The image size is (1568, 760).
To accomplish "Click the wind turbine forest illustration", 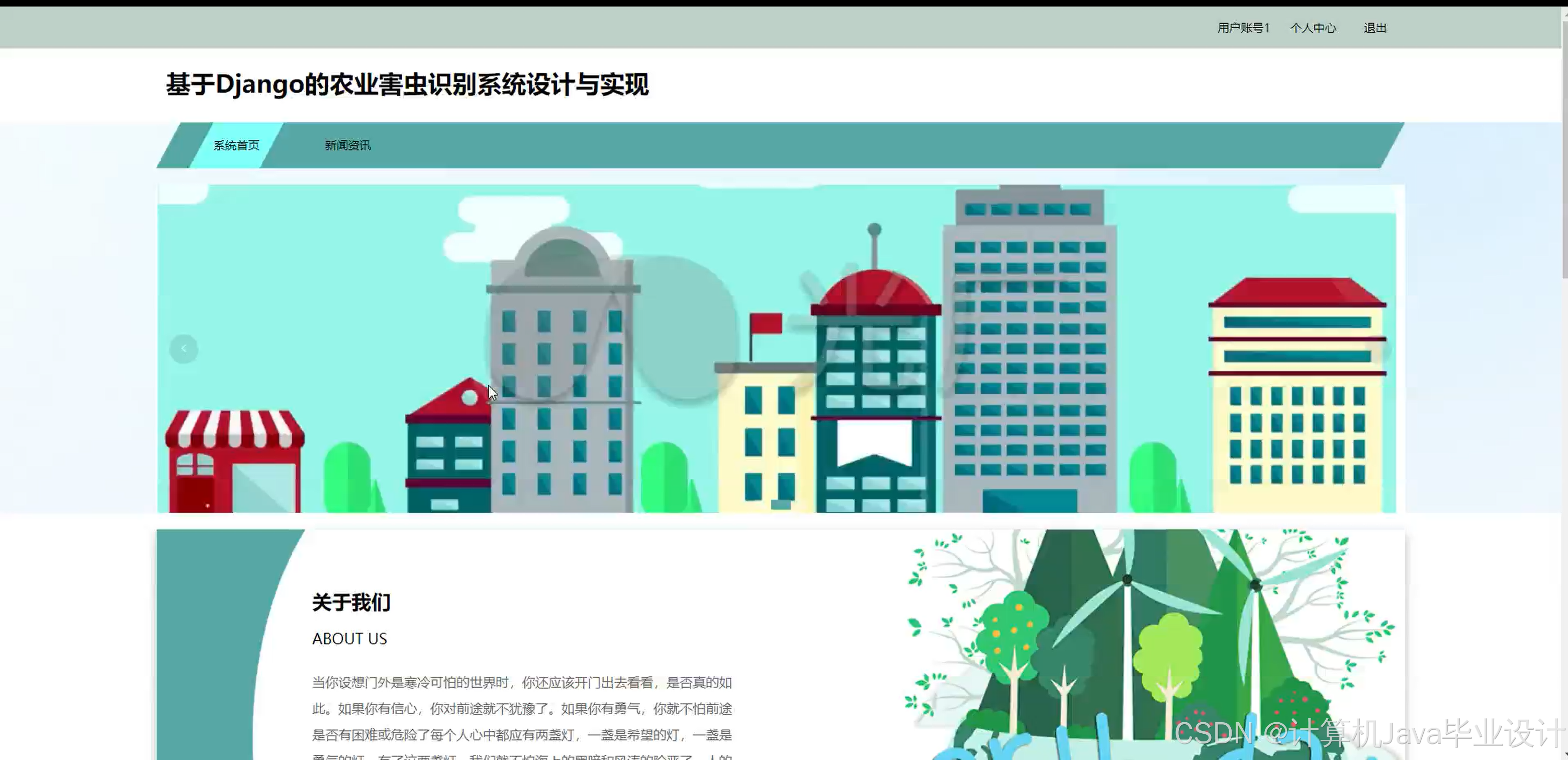I will [1150, 644].
